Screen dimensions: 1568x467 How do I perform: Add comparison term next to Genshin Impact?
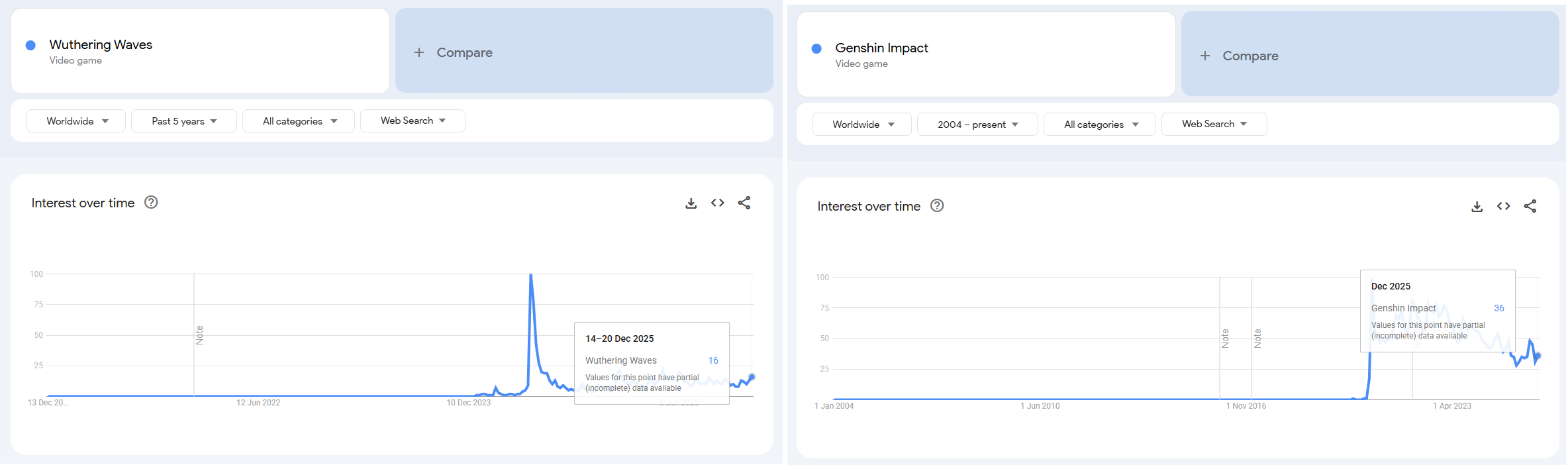point(1370,54)
